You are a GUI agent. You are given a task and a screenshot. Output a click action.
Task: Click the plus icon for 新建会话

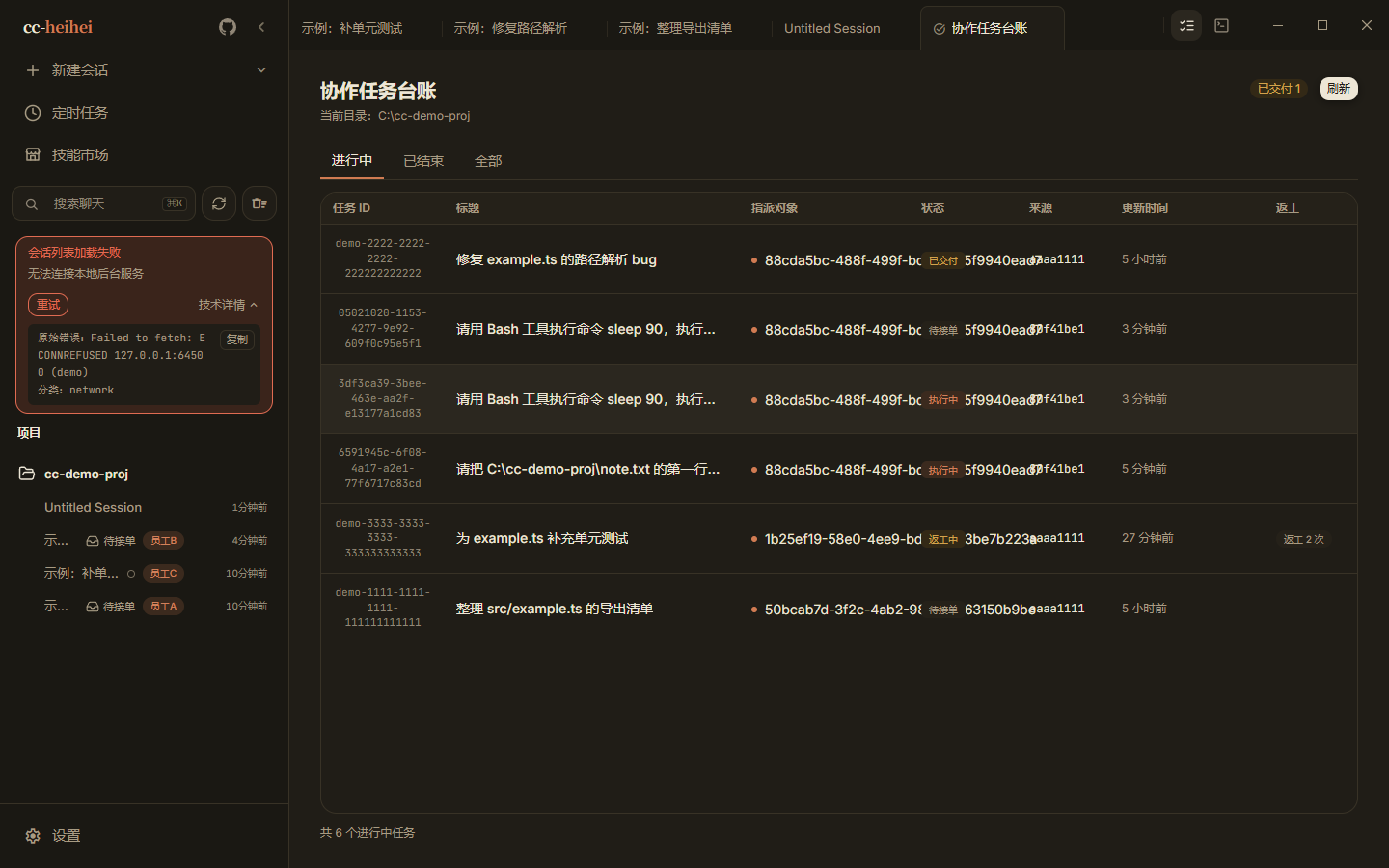[33, 70]
